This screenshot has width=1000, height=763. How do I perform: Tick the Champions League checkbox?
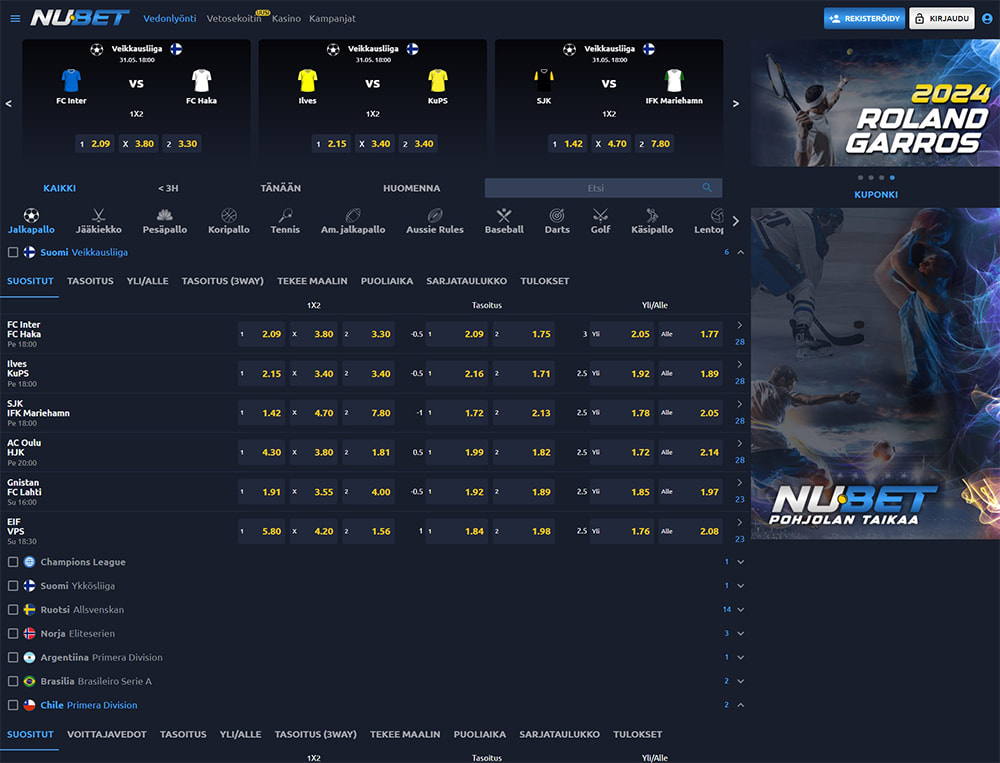13,562
